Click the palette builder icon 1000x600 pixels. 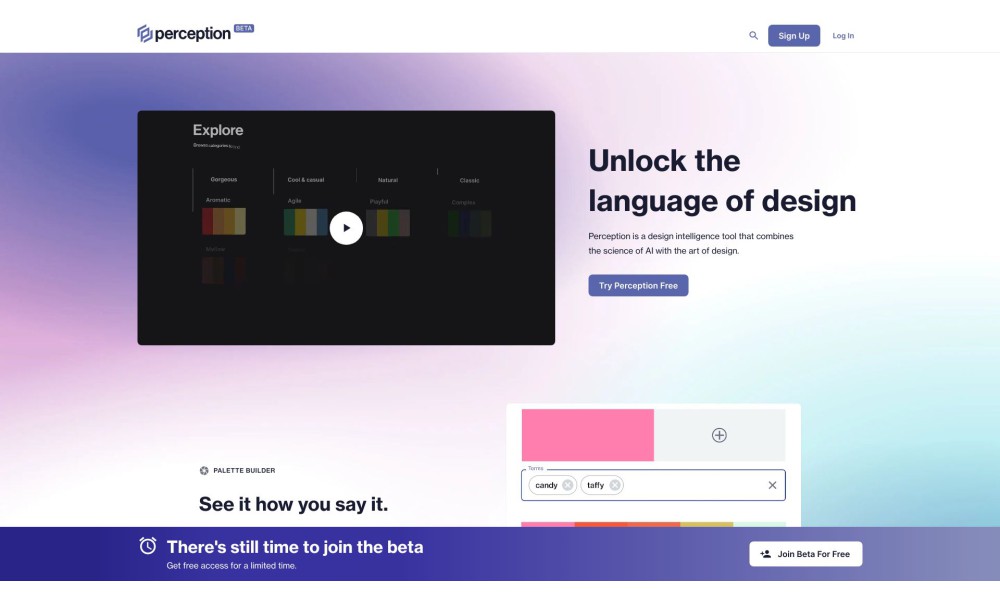(204, 471)
